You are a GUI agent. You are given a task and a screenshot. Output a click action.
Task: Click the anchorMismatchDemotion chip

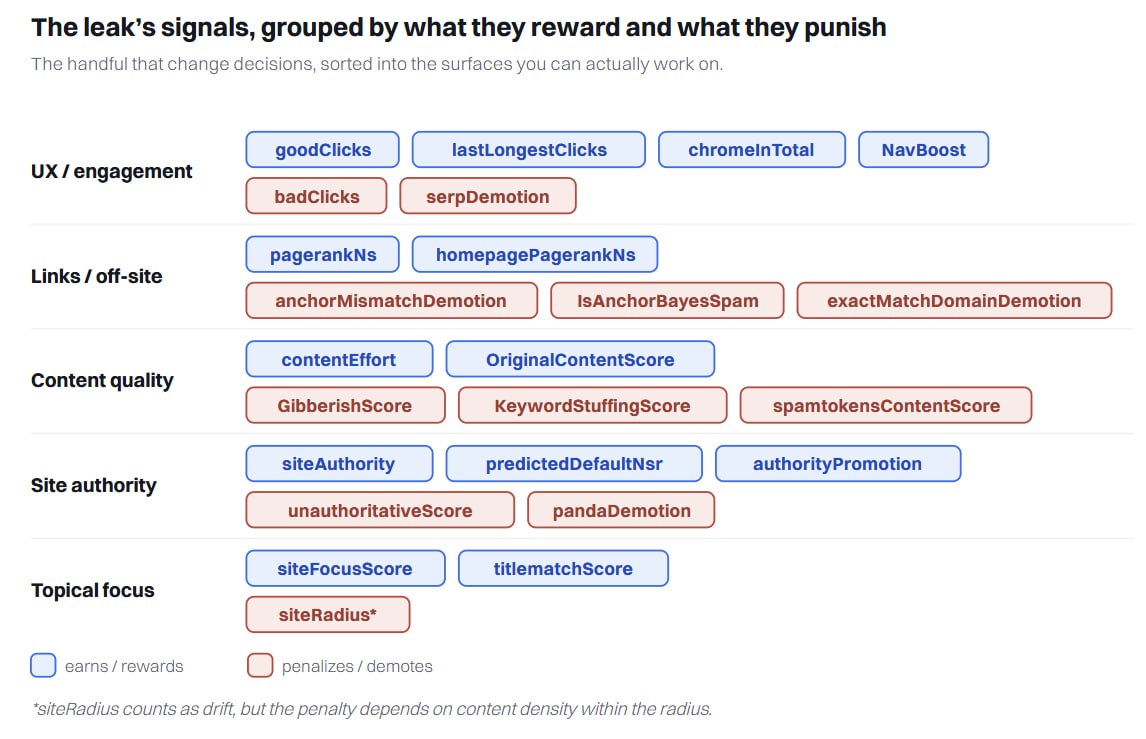pyautogui.click(x=391, y=300)
